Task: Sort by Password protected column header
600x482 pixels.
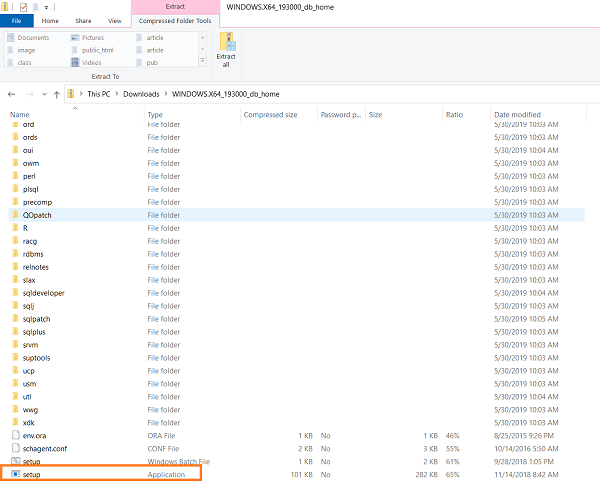Action: [341, 114]
